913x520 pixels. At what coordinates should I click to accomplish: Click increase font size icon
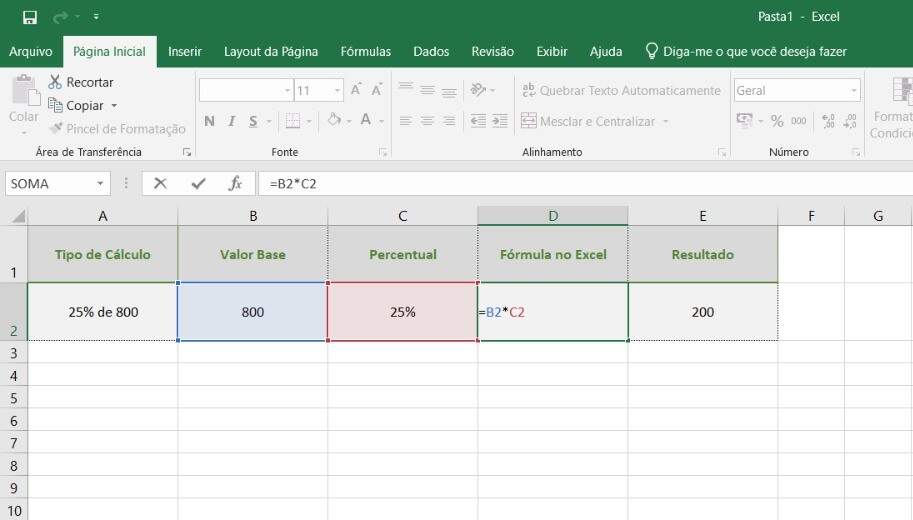click(356, 90)
